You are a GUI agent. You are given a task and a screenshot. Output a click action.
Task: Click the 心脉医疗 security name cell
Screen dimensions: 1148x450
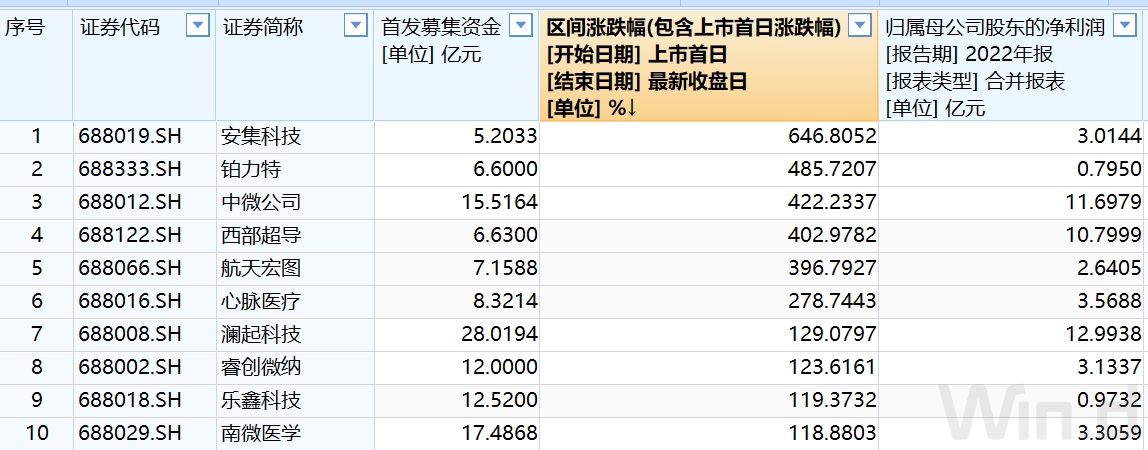(261, 302)
